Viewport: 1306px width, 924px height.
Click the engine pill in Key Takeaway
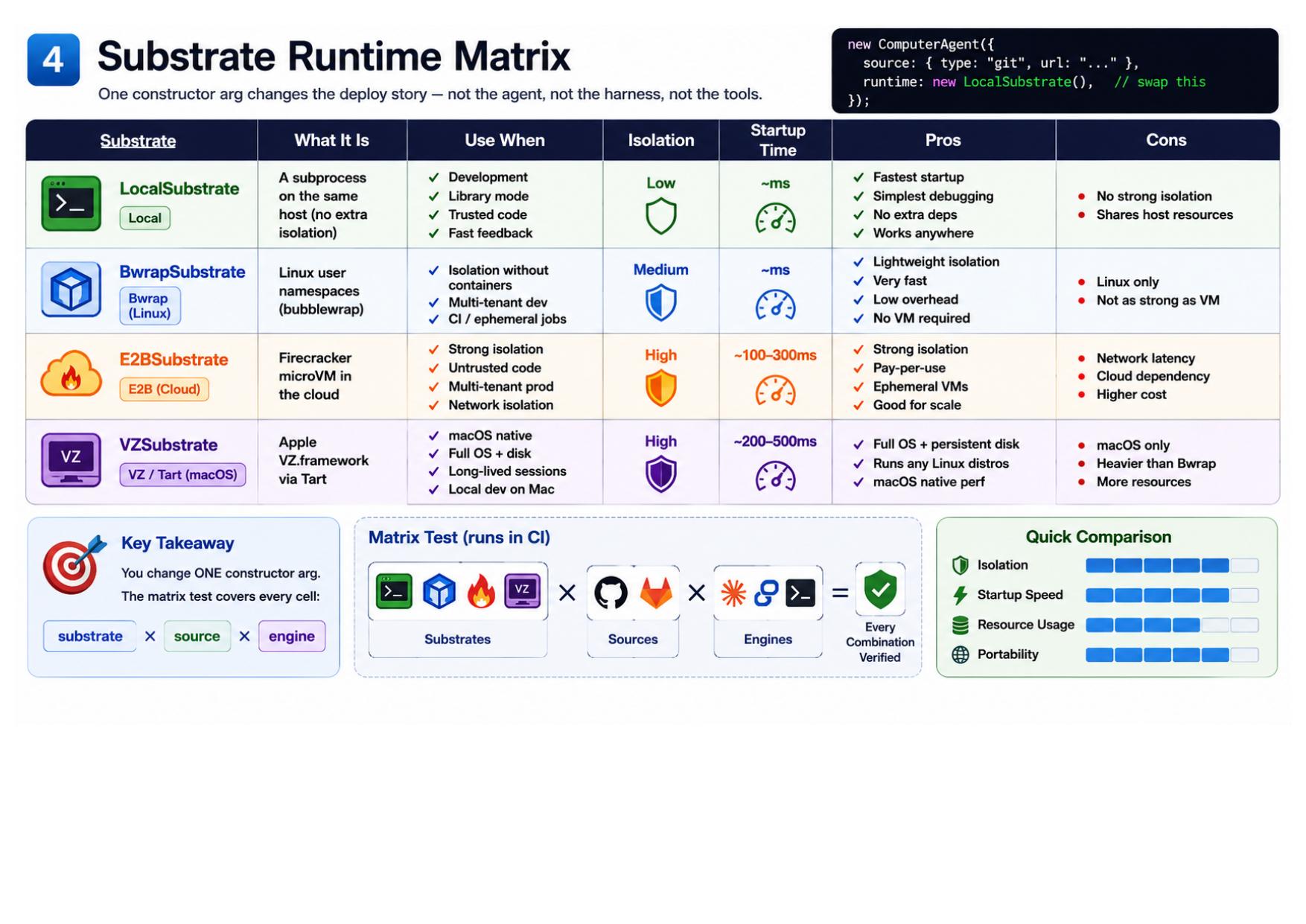click(291, 636)
